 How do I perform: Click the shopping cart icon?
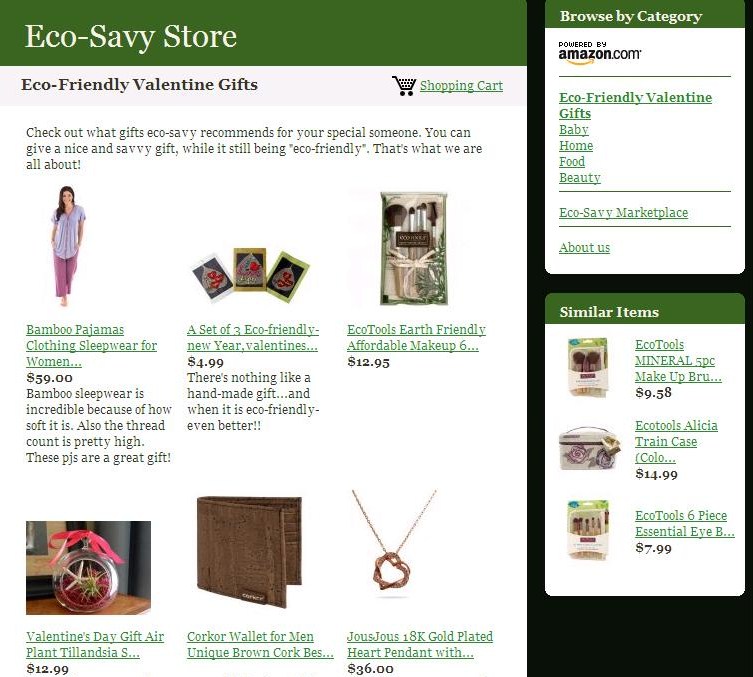tap(404, 86)
